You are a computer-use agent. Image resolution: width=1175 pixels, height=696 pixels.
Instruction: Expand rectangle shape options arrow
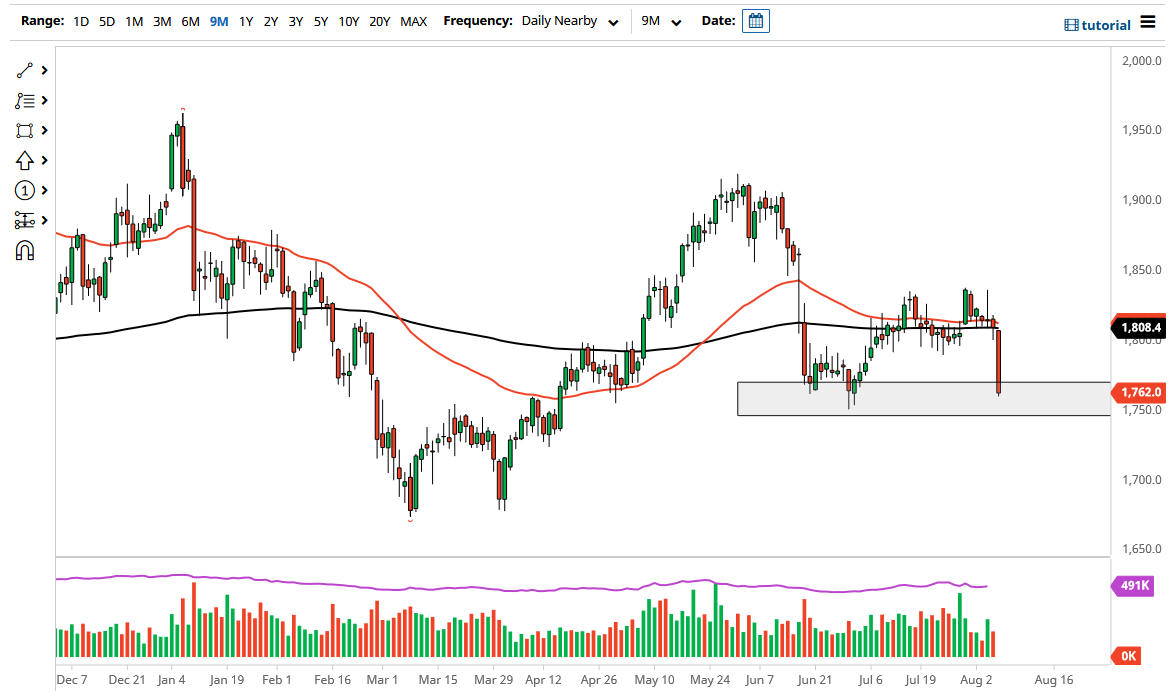tap(45, 130)
